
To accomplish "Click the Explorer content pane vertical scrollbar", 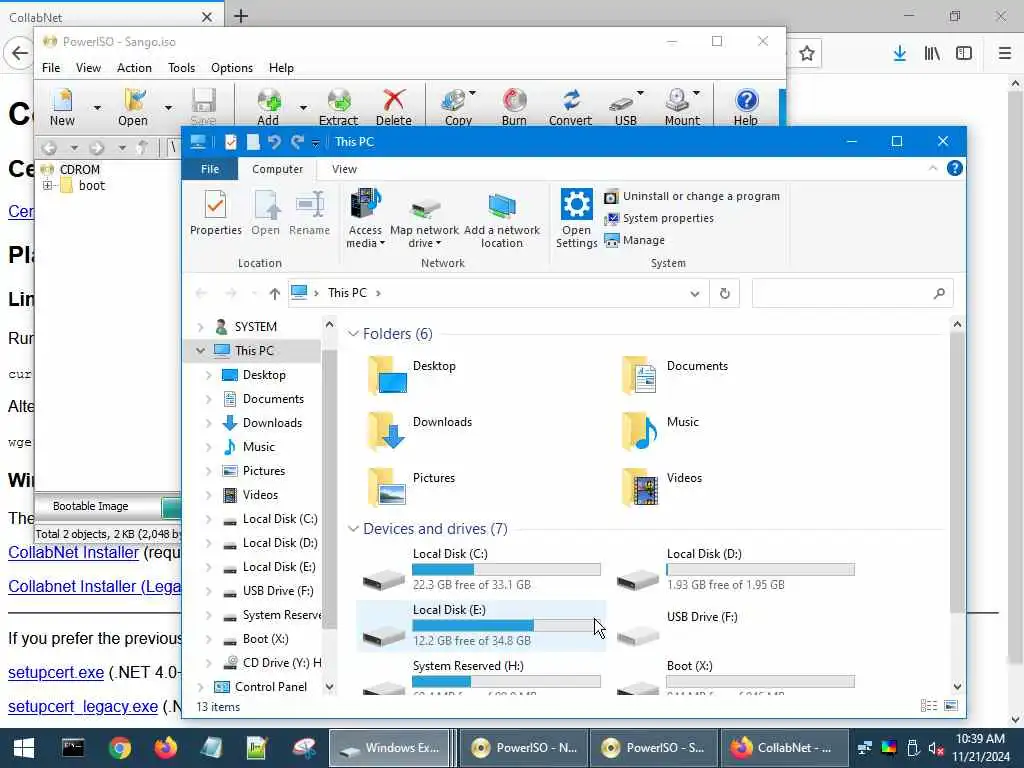I will tap(957, 473).
